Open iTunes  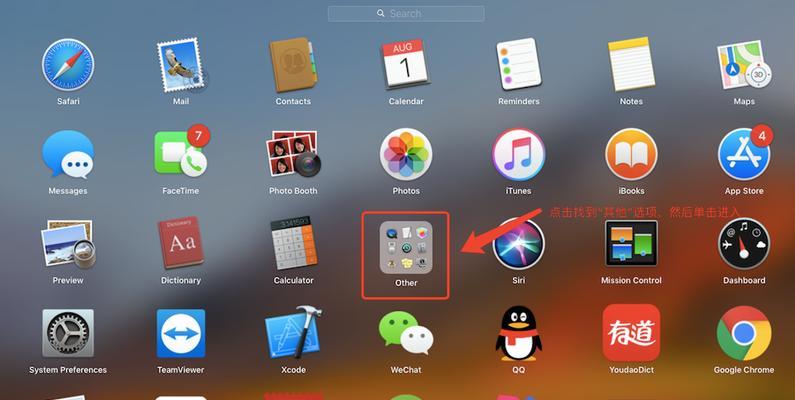(x=518, y=154)
